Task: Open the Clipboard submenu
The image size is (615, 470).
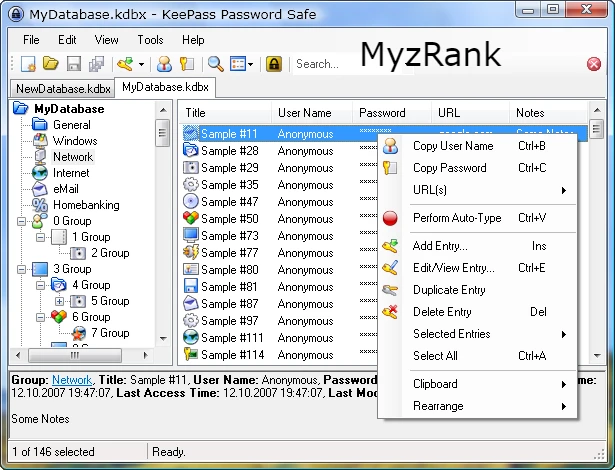Action: [x=477, y=384]
